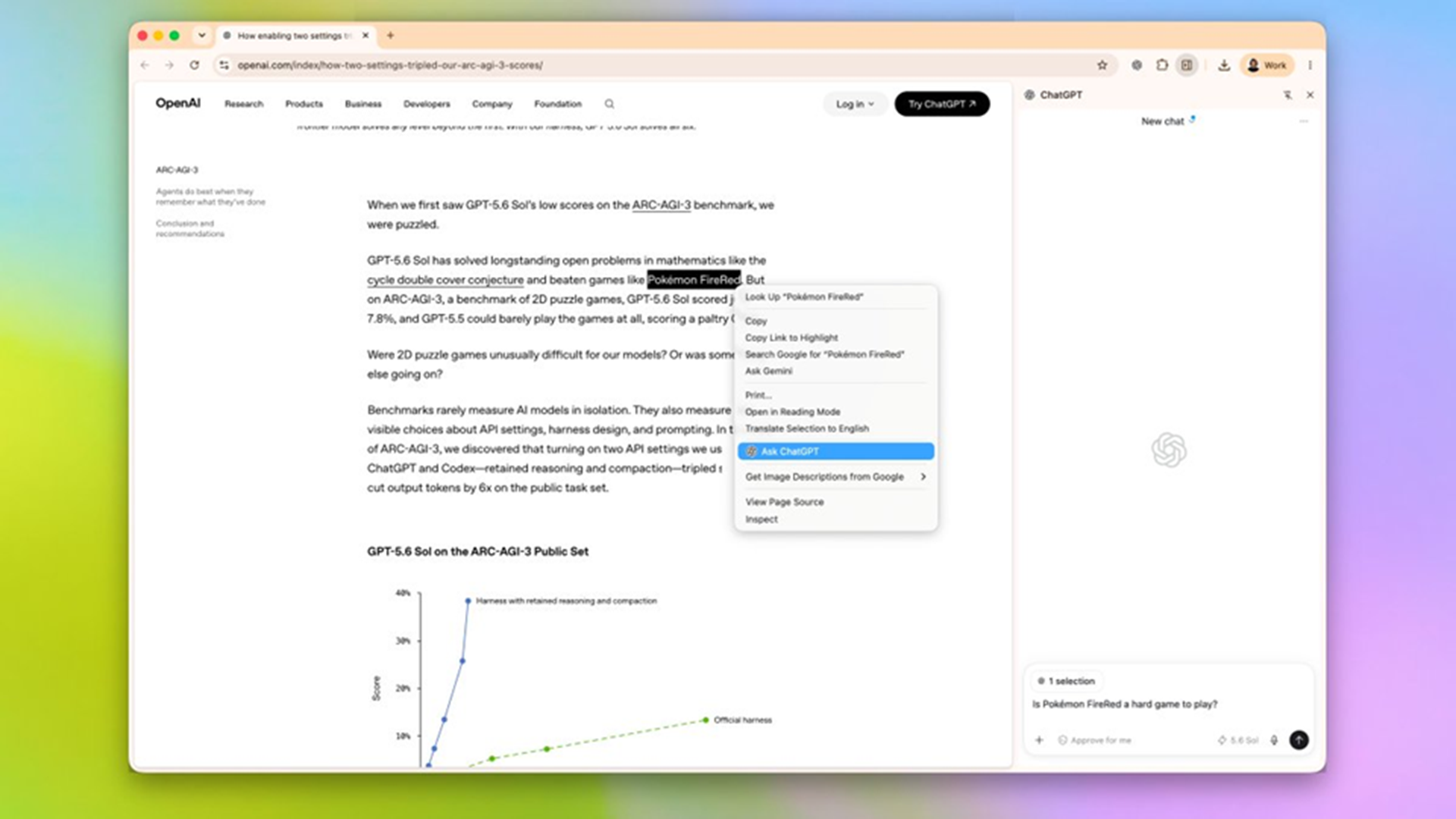Open the Extensions puzzle icon

(1162, 65)
